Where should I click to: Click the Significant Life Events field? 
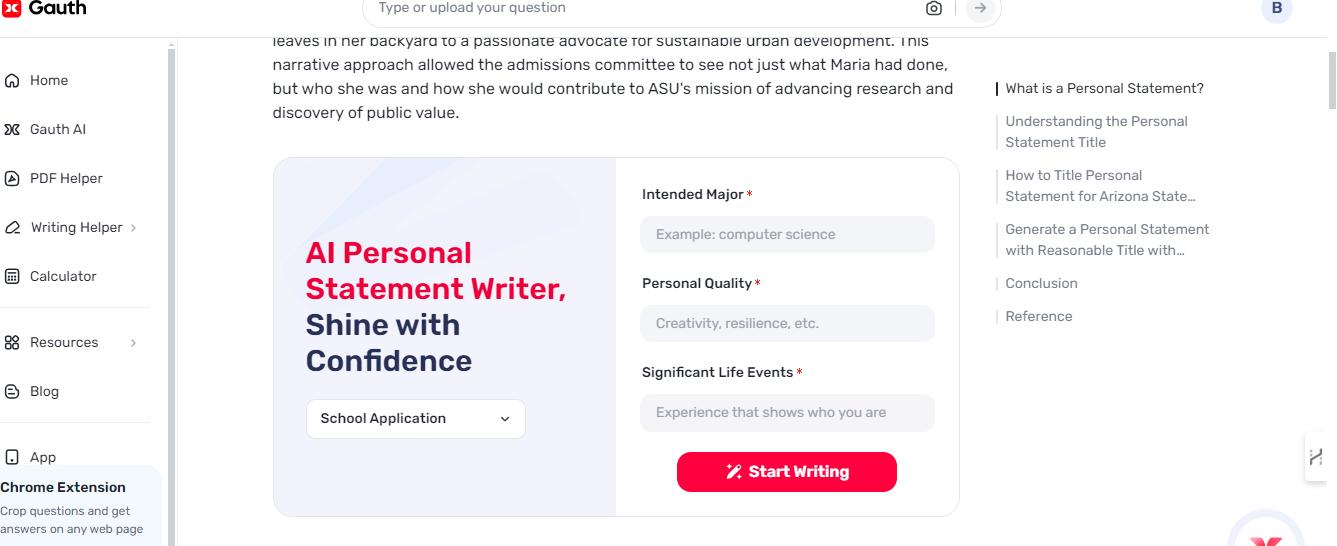787,413
